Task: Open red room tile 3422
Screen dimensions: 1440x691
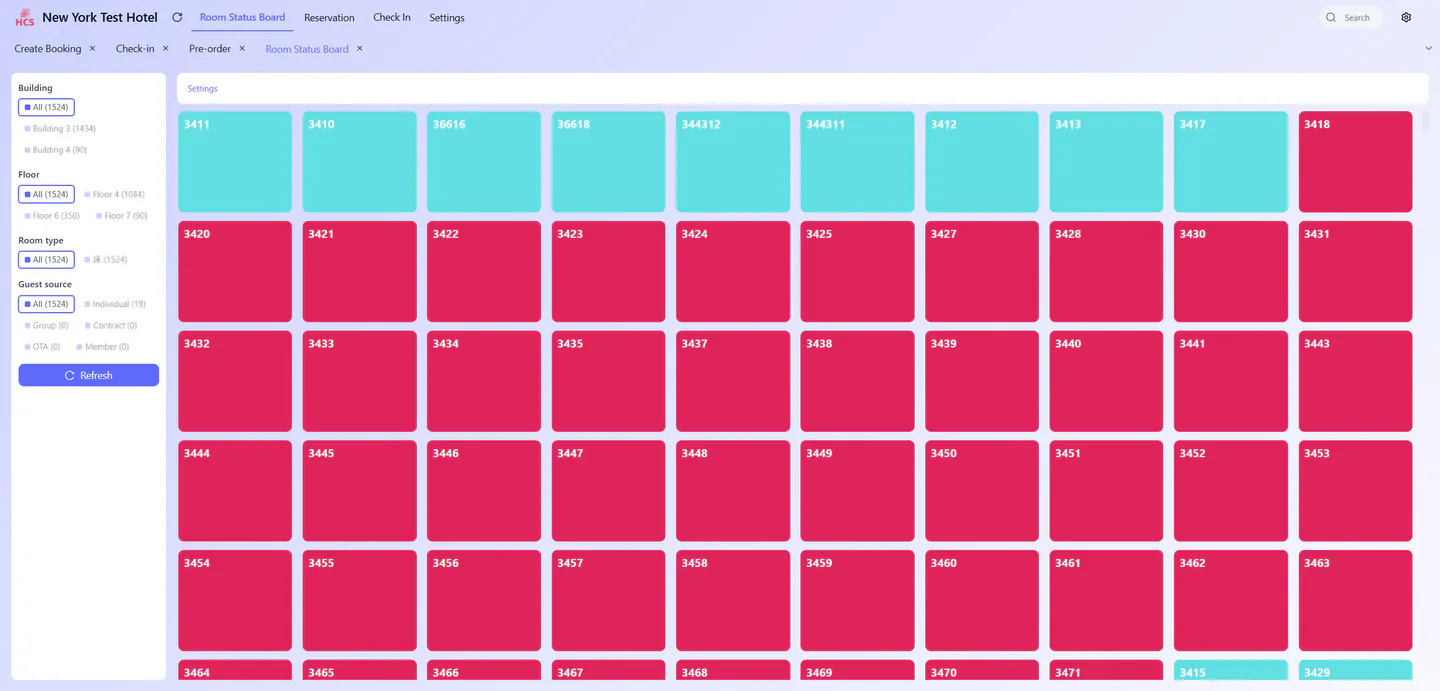Action: pos(484,271)
